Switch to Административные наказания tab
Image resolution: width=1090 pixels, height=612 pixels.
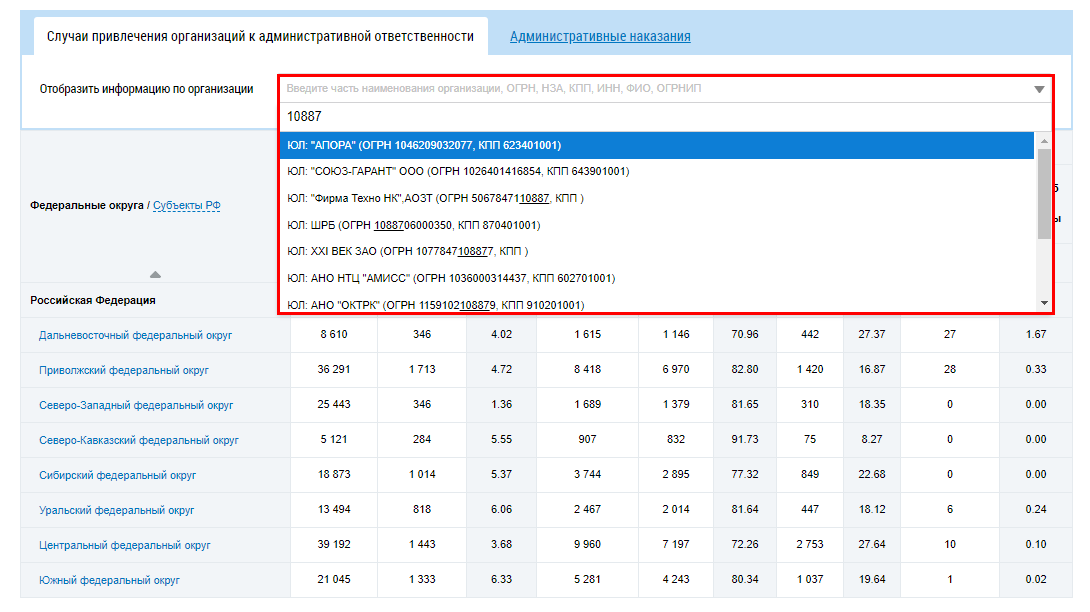point(600,37)
